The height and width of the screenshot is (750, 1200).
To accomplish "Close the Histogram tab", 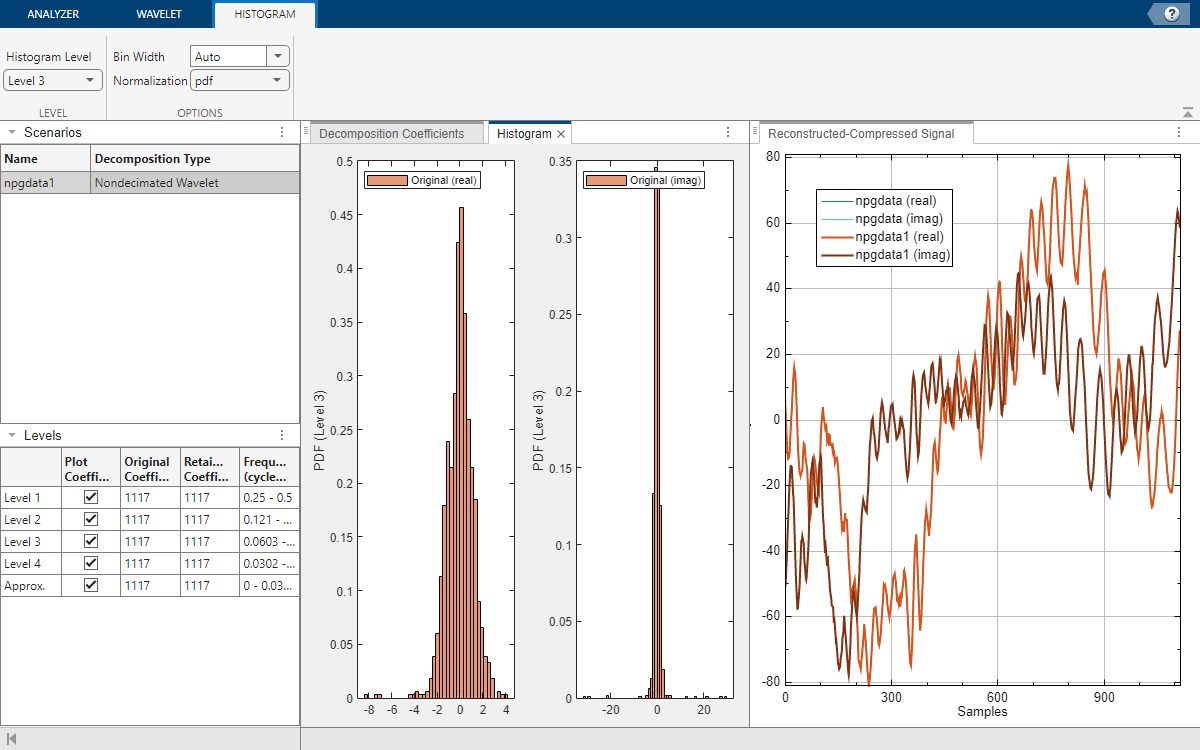I will tap(561, 134).
